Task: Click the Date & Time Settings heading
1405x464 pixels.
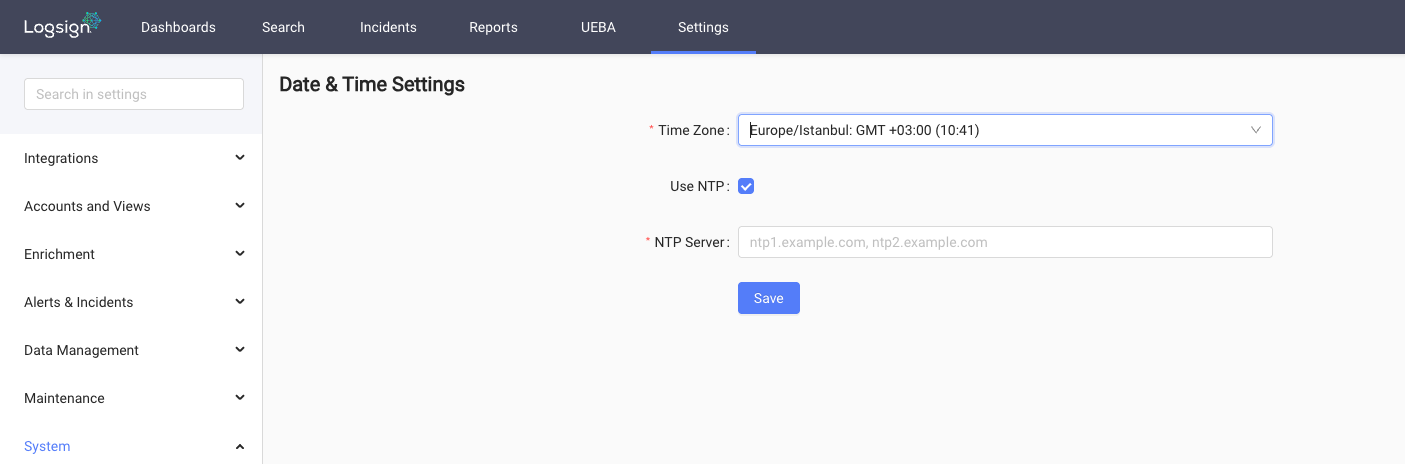Action: point(372,84)
